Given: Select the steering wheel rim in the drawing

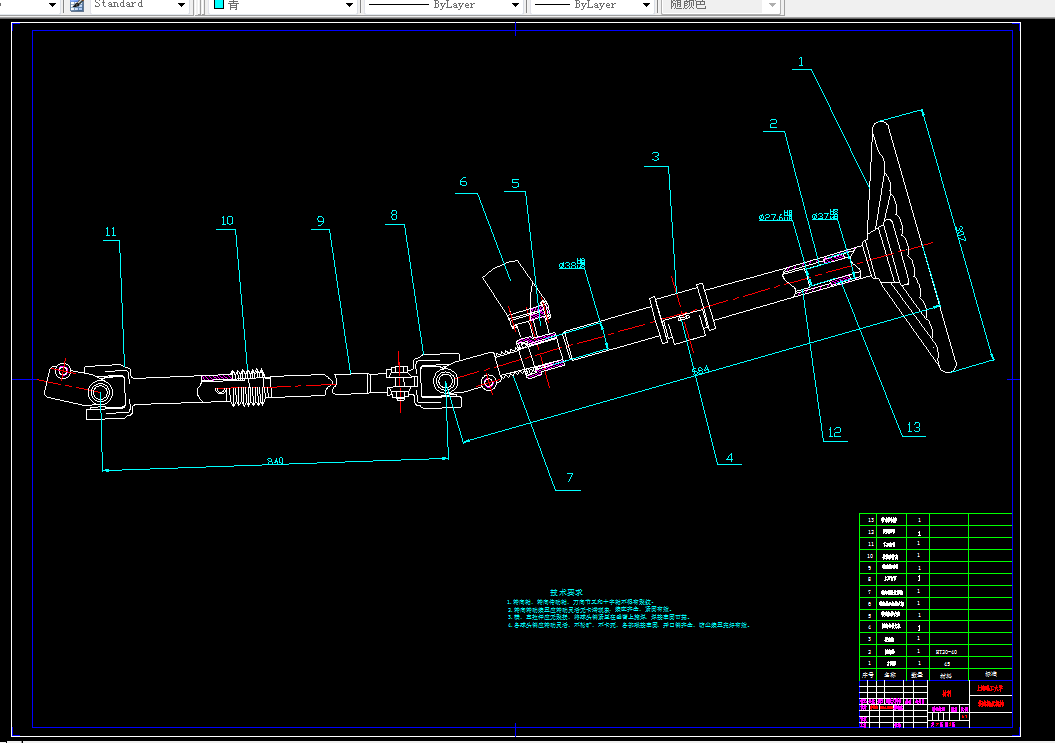Looking at the screenshot, I should point(912,247).
